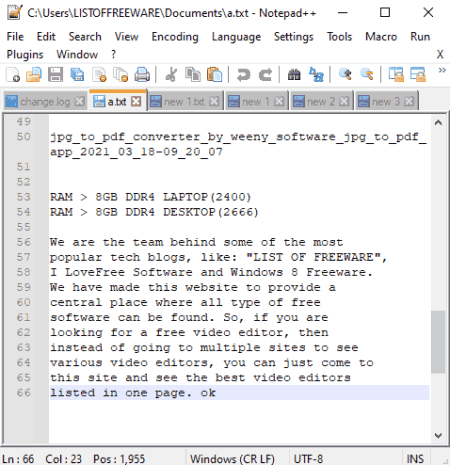
Task: Click the Ln : 66 status text
Action: pos(18,459)
